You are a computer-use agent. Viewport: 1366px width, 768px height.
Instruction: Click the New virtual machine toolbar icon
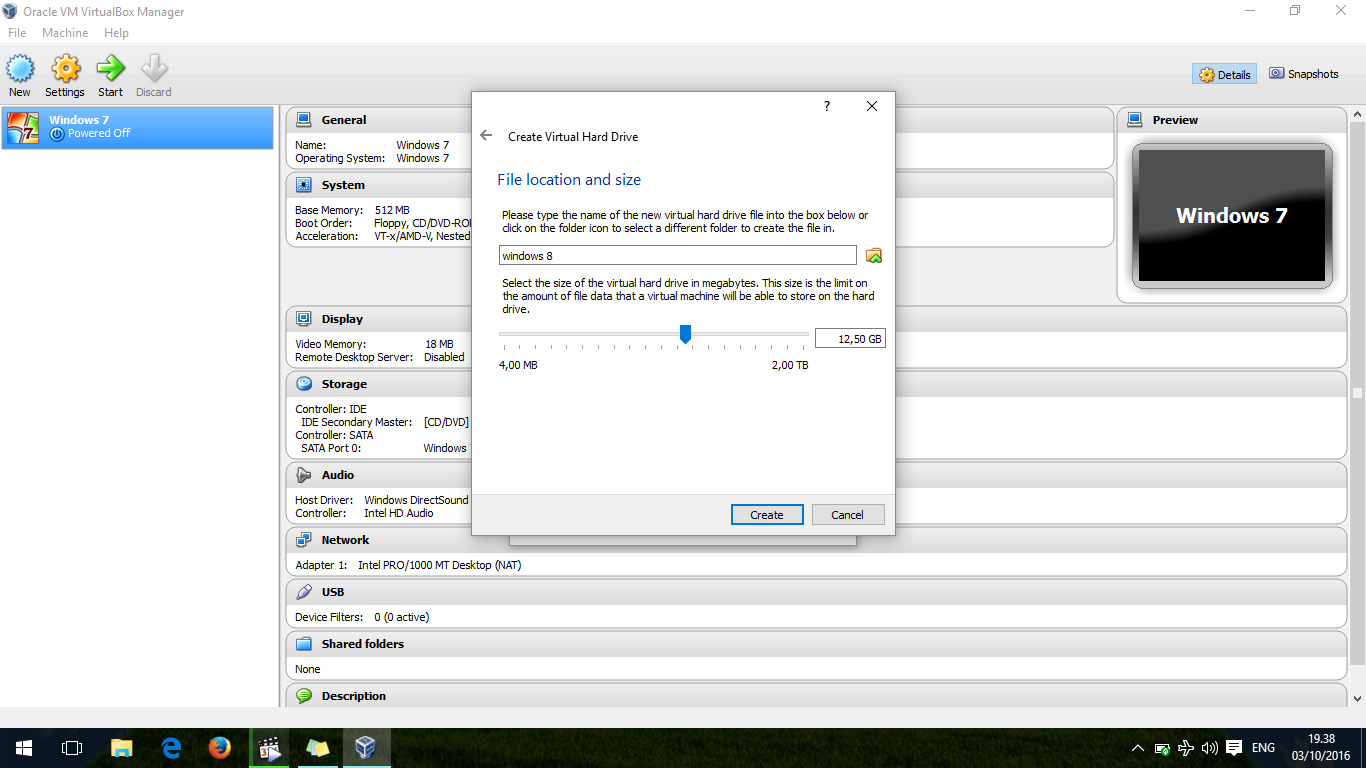coord(20,76)
